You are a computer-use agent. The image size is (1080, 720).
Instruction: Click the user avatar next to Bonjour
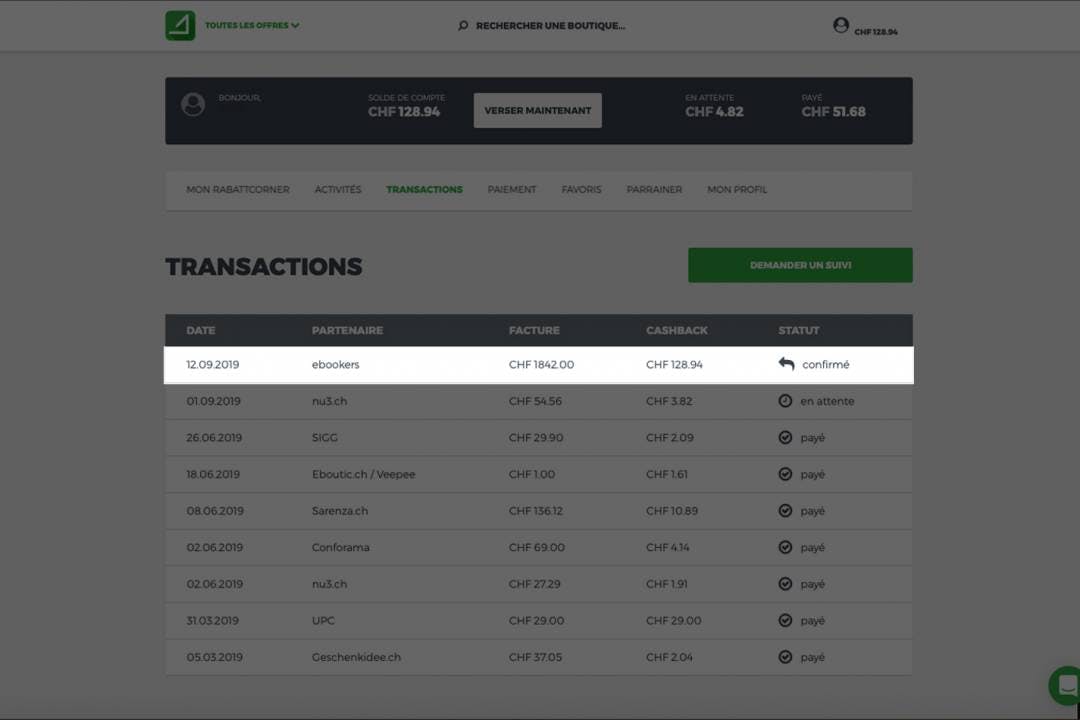coord(193,104)
